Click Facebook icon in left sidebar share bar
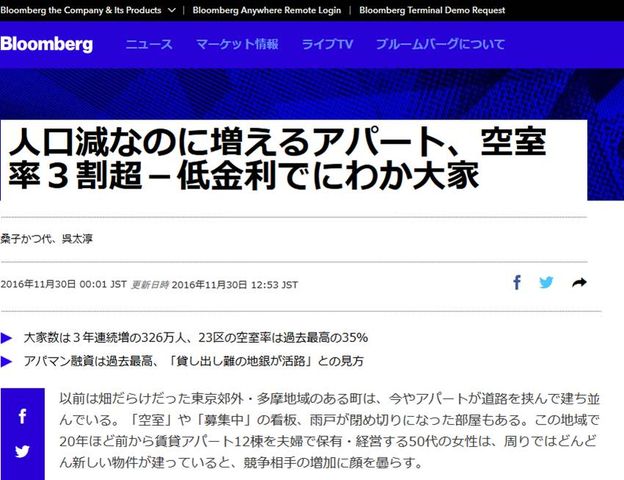The width and height of the screenshot is (624, 480). (22, 416)
